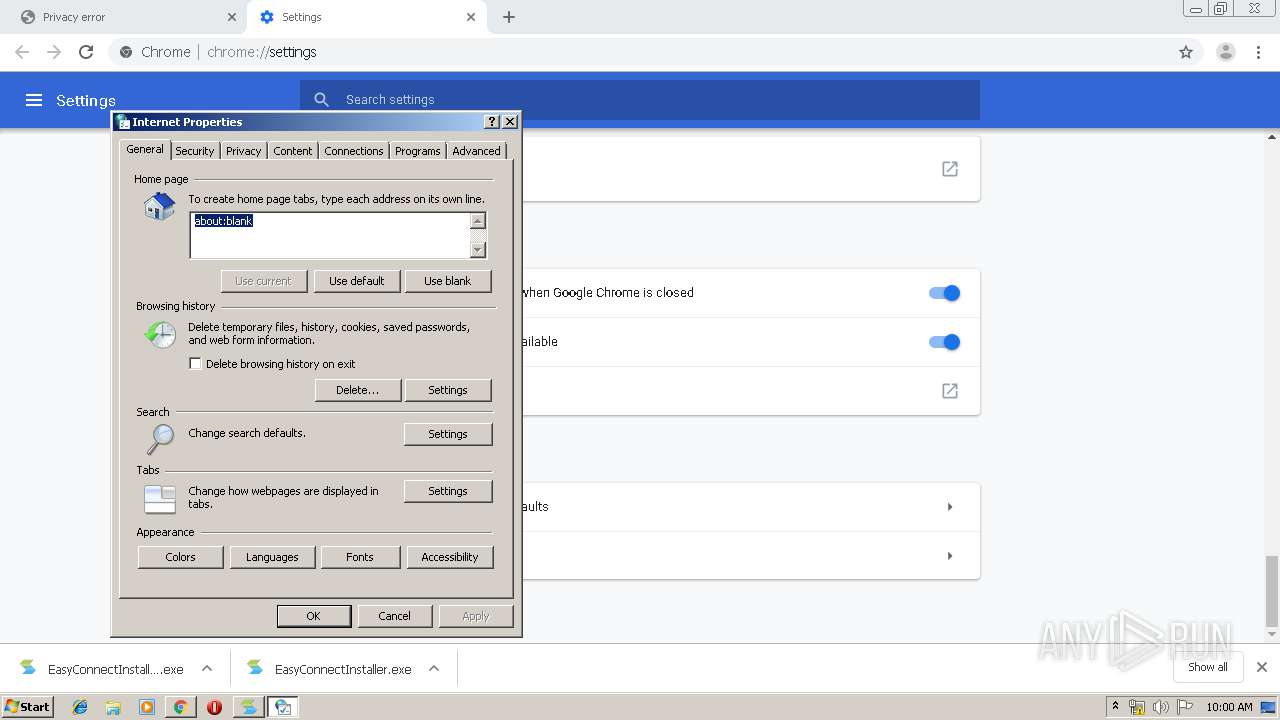Click the Chrome icon in the taskbar
The width and height of the screenshot is (1280, 720).
click(x=180, y=707)
